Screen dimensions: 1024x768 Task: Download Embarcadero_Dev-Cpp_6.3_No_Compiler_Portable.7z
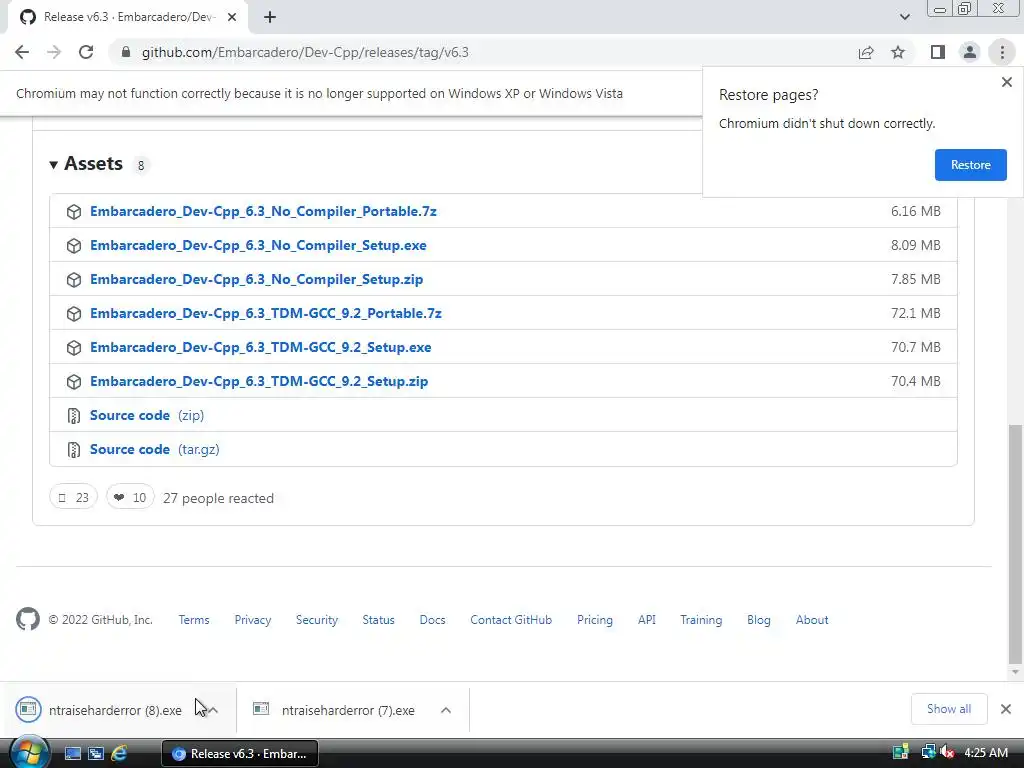[263, 212]
